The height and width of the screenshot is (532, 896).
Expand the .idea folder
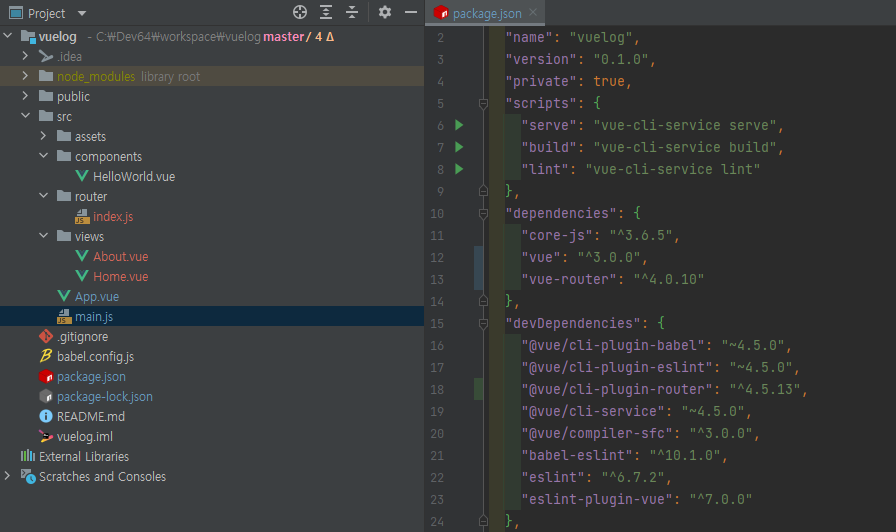tap(25, 56)
